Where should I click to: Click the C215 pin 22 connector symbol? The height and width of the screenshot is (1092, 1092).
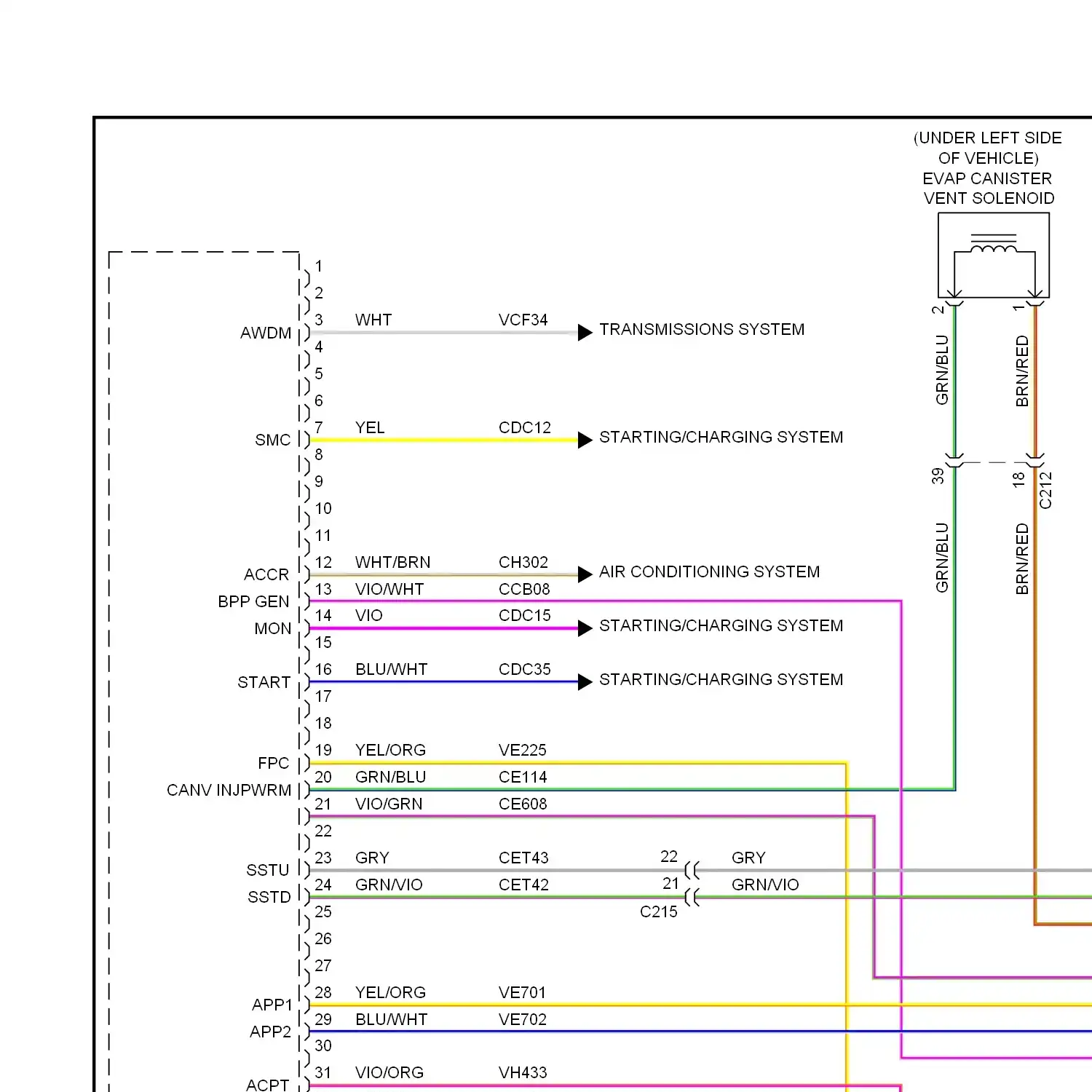pos(692,871)
